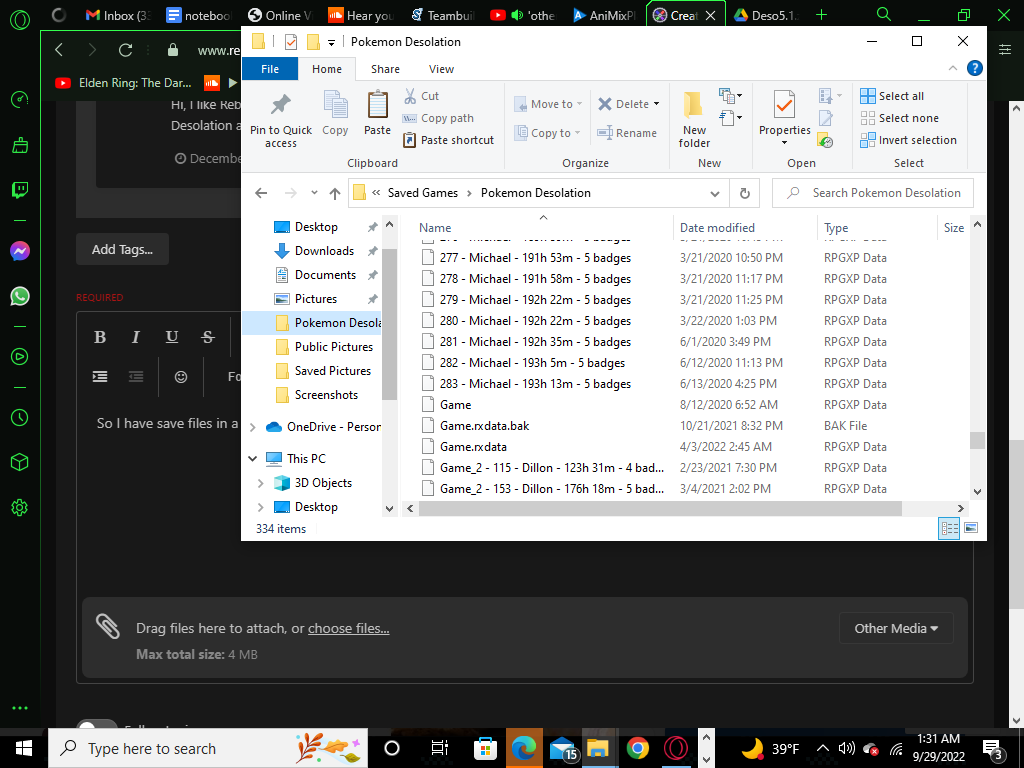Image resolution: width=1024 pixels, height=768 pixels.
Task: Click Rename in the Organize group
Action: [x=628, y=133]
